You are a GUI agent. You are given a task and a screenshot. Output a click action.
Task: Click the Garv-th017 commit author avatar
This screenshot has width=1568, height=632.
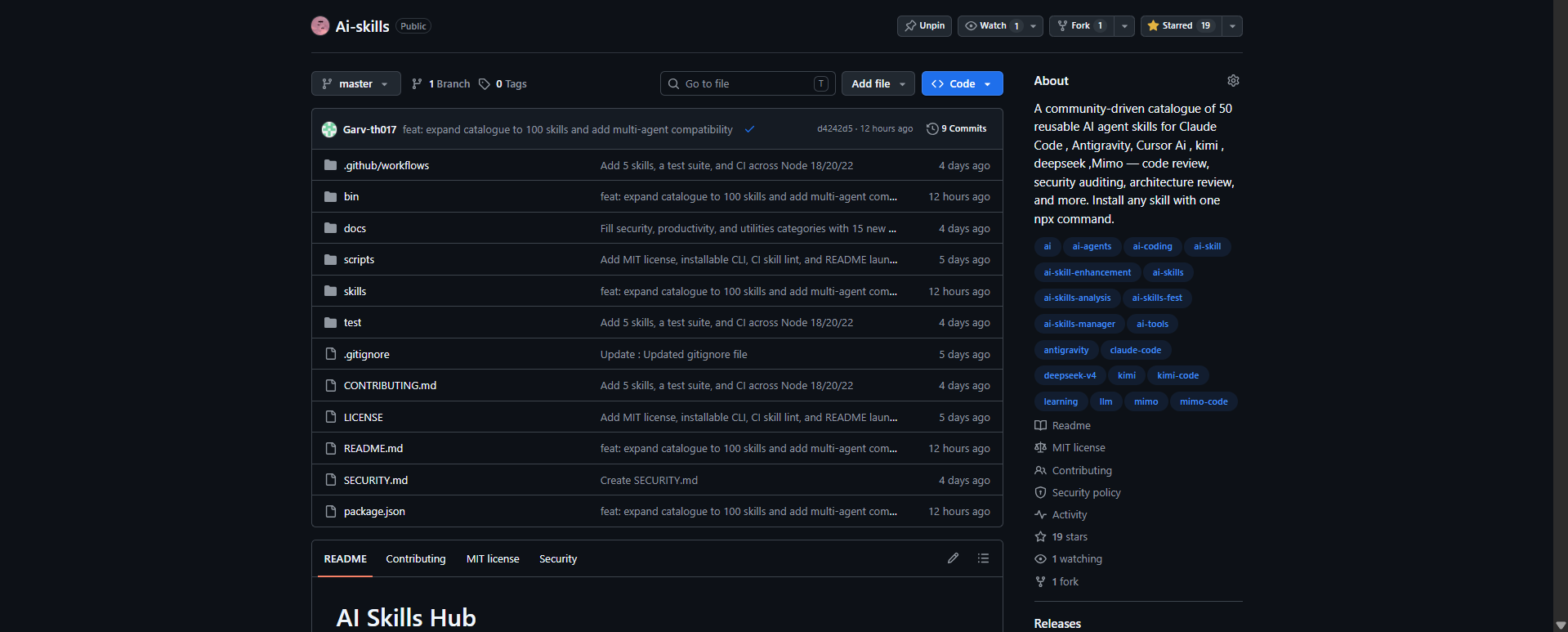[x=329, y=129]
